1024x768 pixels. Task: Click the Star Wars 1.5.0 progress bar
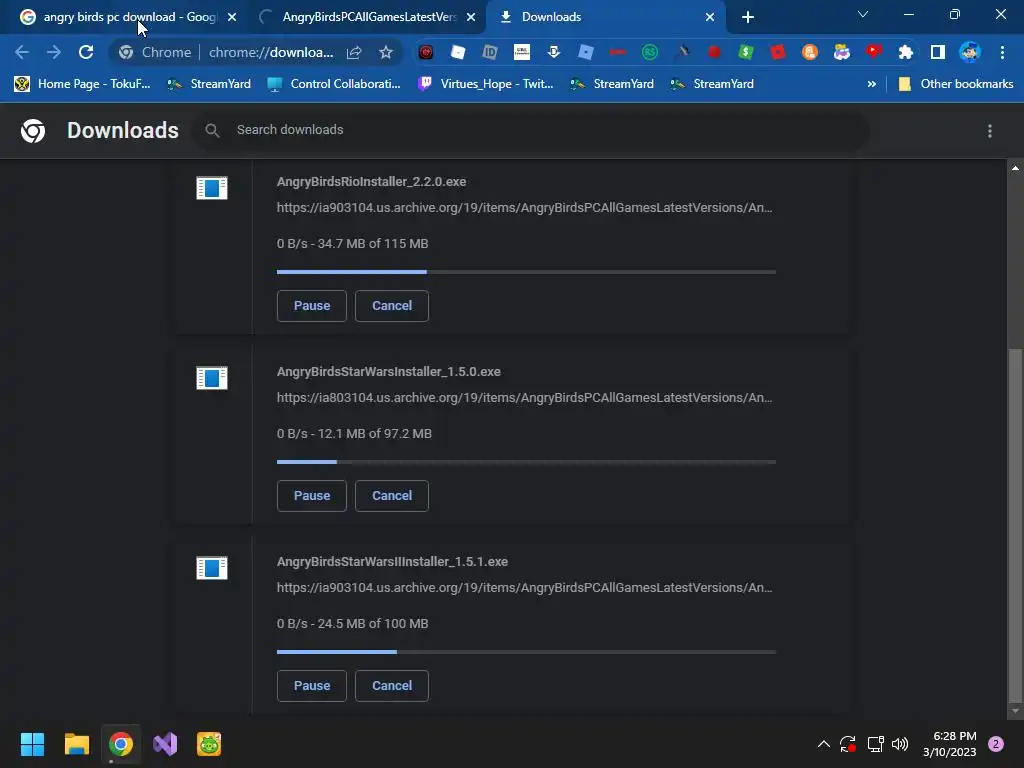[526, 462]
